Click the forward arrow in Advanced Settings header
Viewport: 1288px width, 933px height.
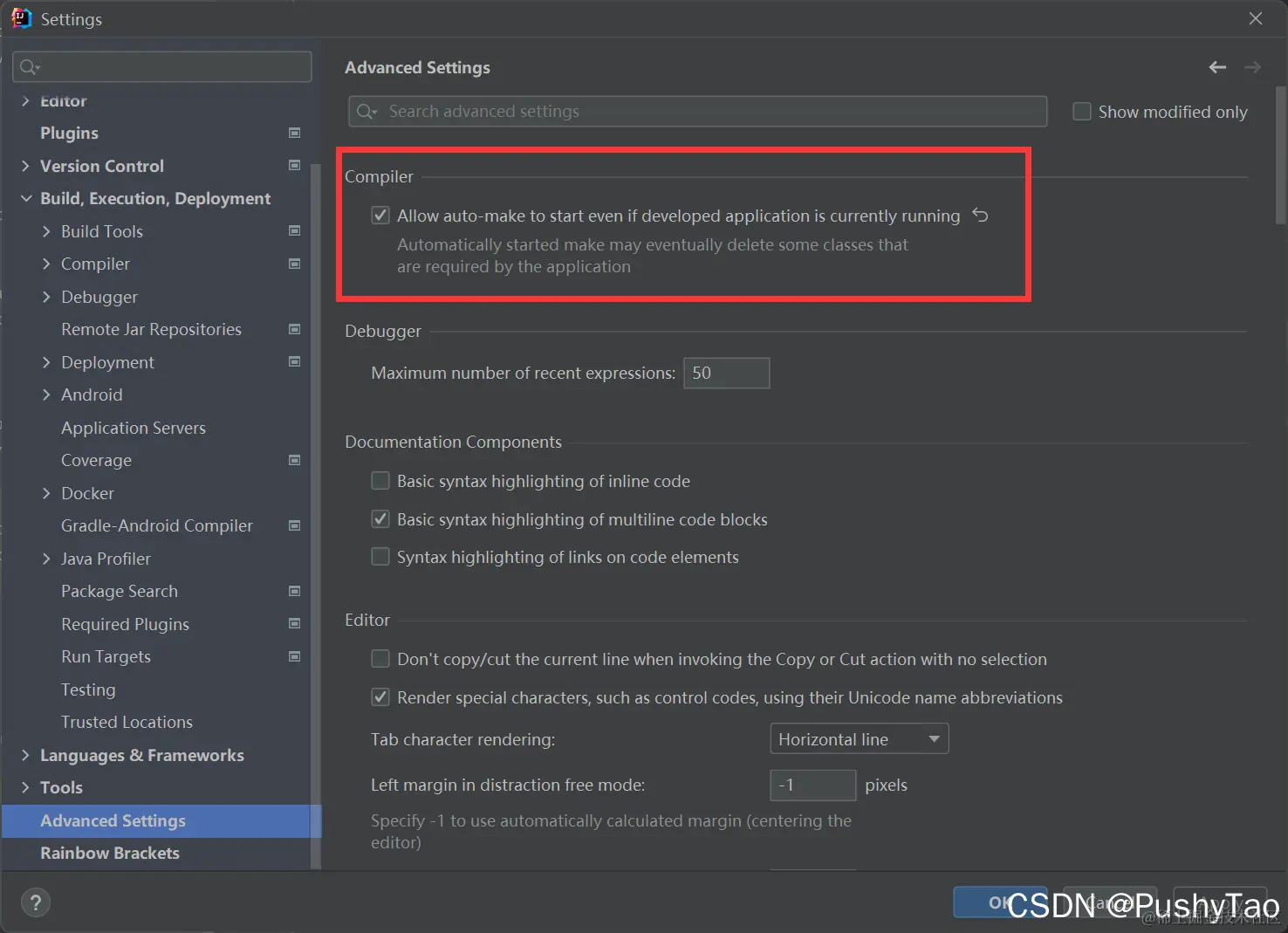(1252, 67)
